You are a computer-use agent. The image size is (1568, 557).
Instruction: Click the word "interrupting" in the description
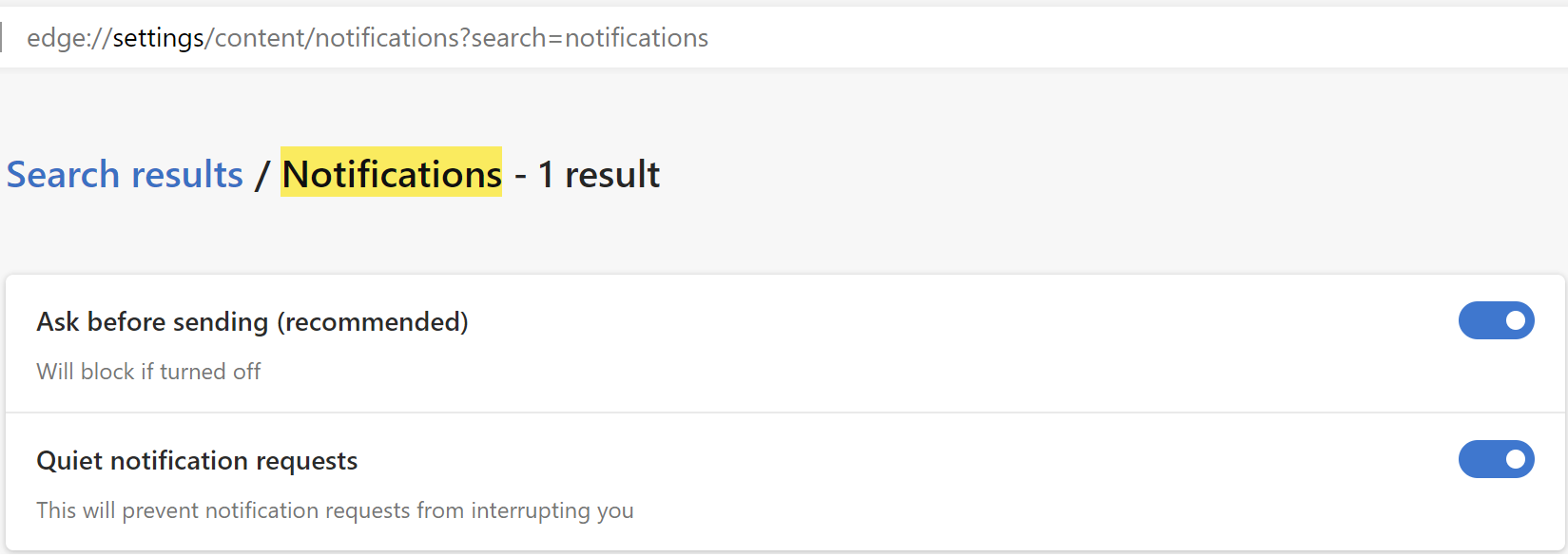tap(530, 510)
